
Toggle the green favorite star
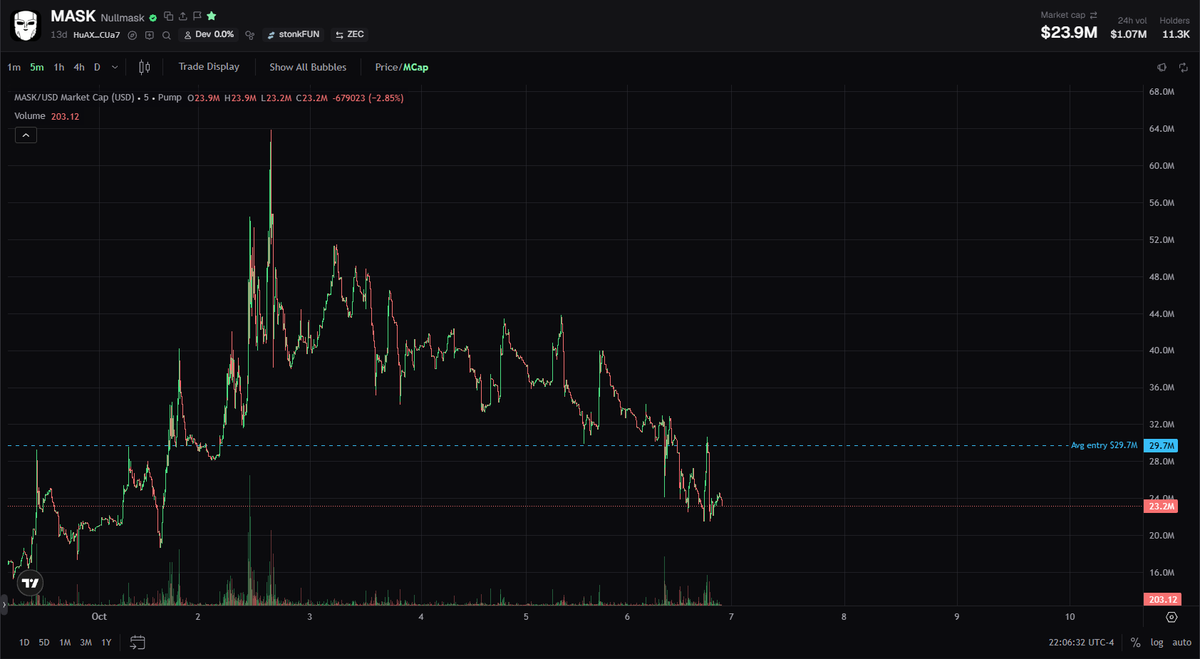tap(212, 17)
